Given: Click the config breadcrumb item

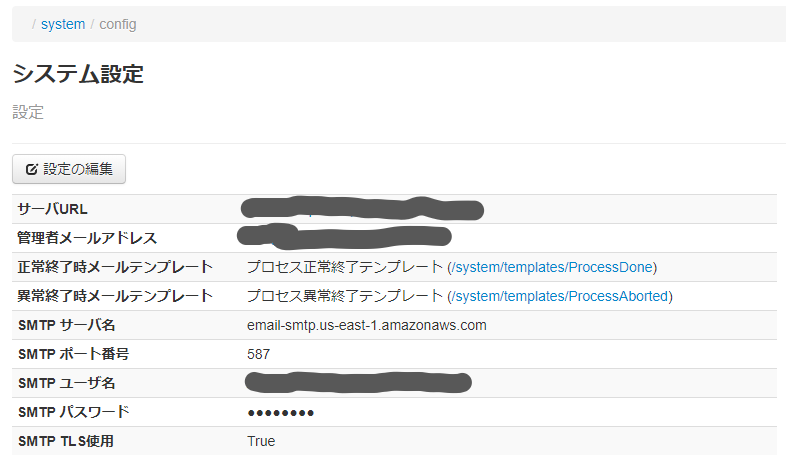Looking at the screenshot, I should click(118, 24).
